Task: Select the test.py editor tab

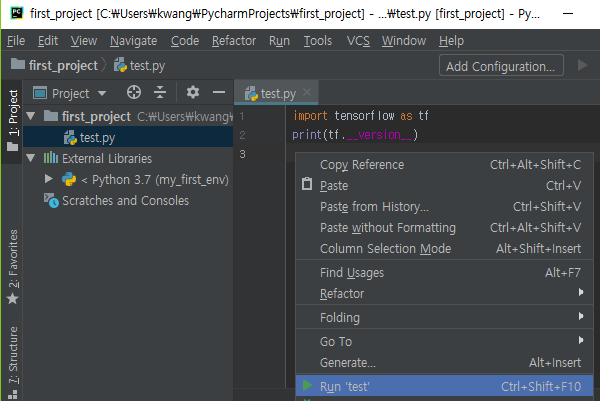Action: [x=278, y=93]
